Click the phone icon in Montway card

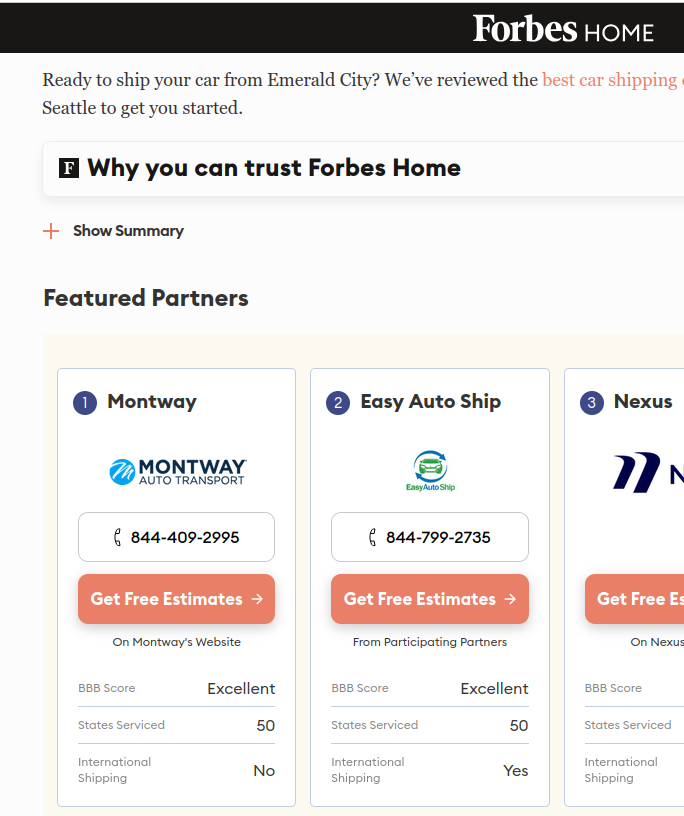click(x=118, y=538)
